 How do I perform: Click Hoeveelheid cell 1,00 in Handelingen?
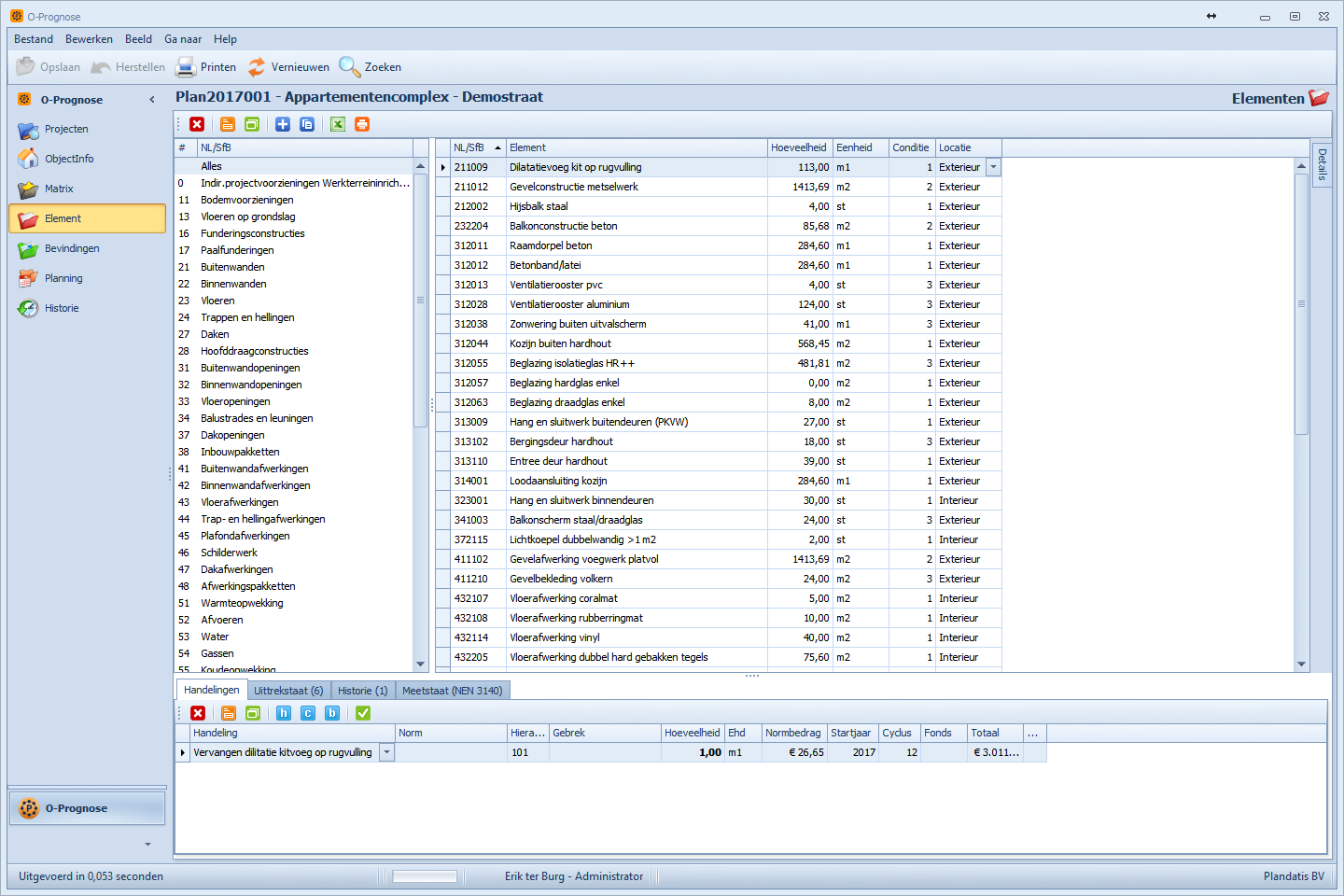point(693,752)
